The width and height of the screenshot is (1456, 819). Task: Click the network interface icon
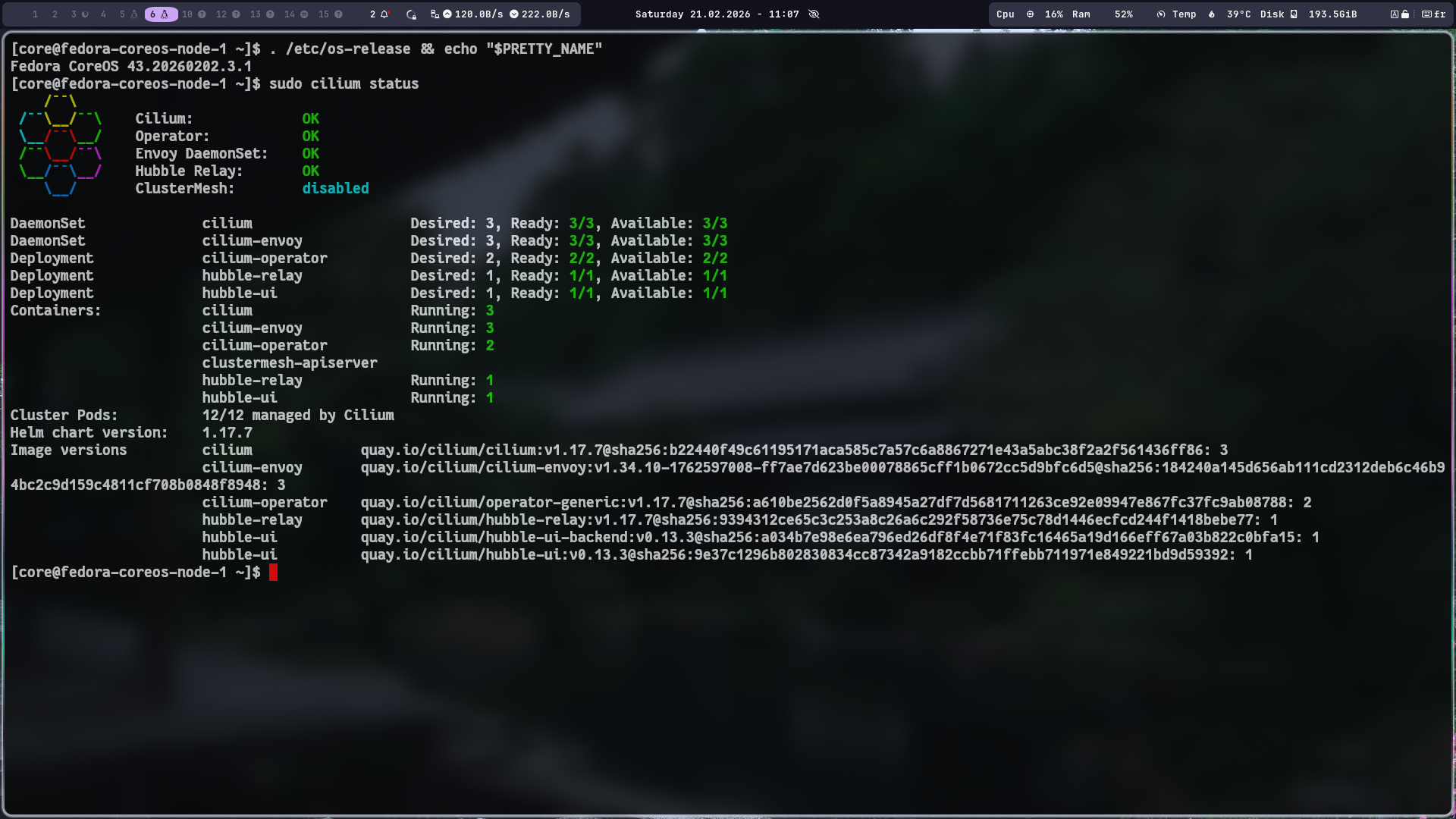point(435,14)
